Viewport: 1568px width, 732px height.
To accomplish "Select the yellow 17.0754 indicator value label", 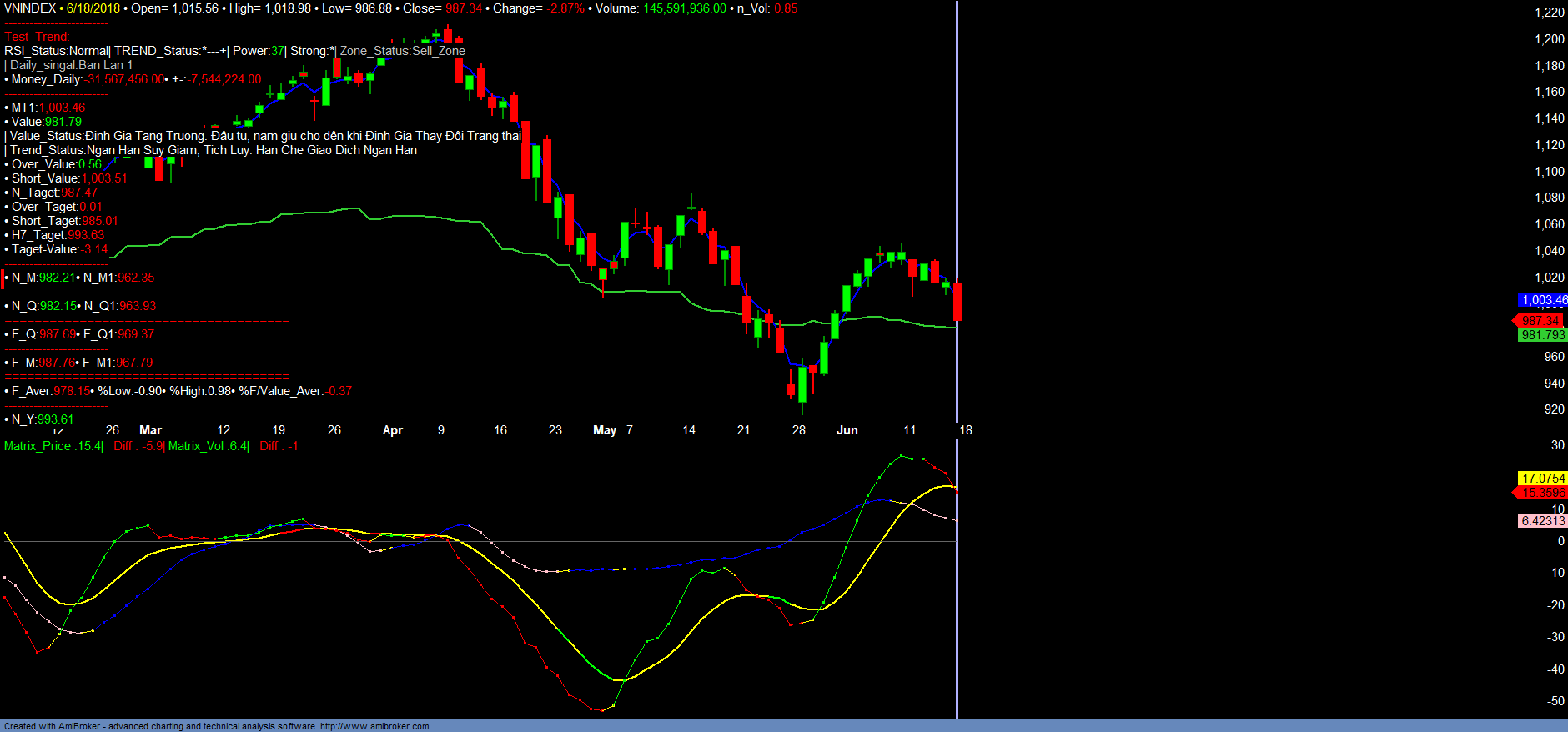I will pos(1542,479).
